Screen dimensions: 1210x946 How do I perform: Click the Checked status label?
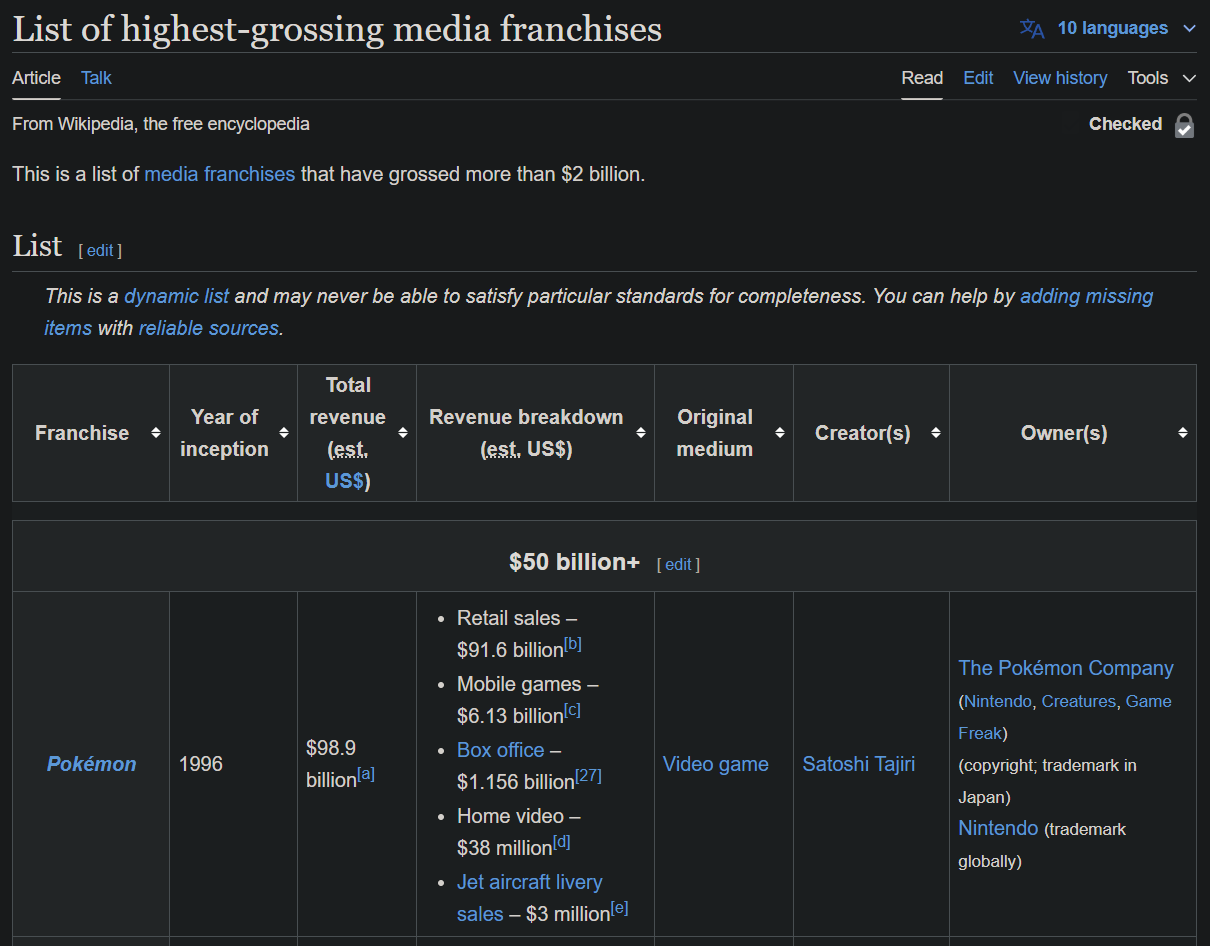[x=1125, y=124]
